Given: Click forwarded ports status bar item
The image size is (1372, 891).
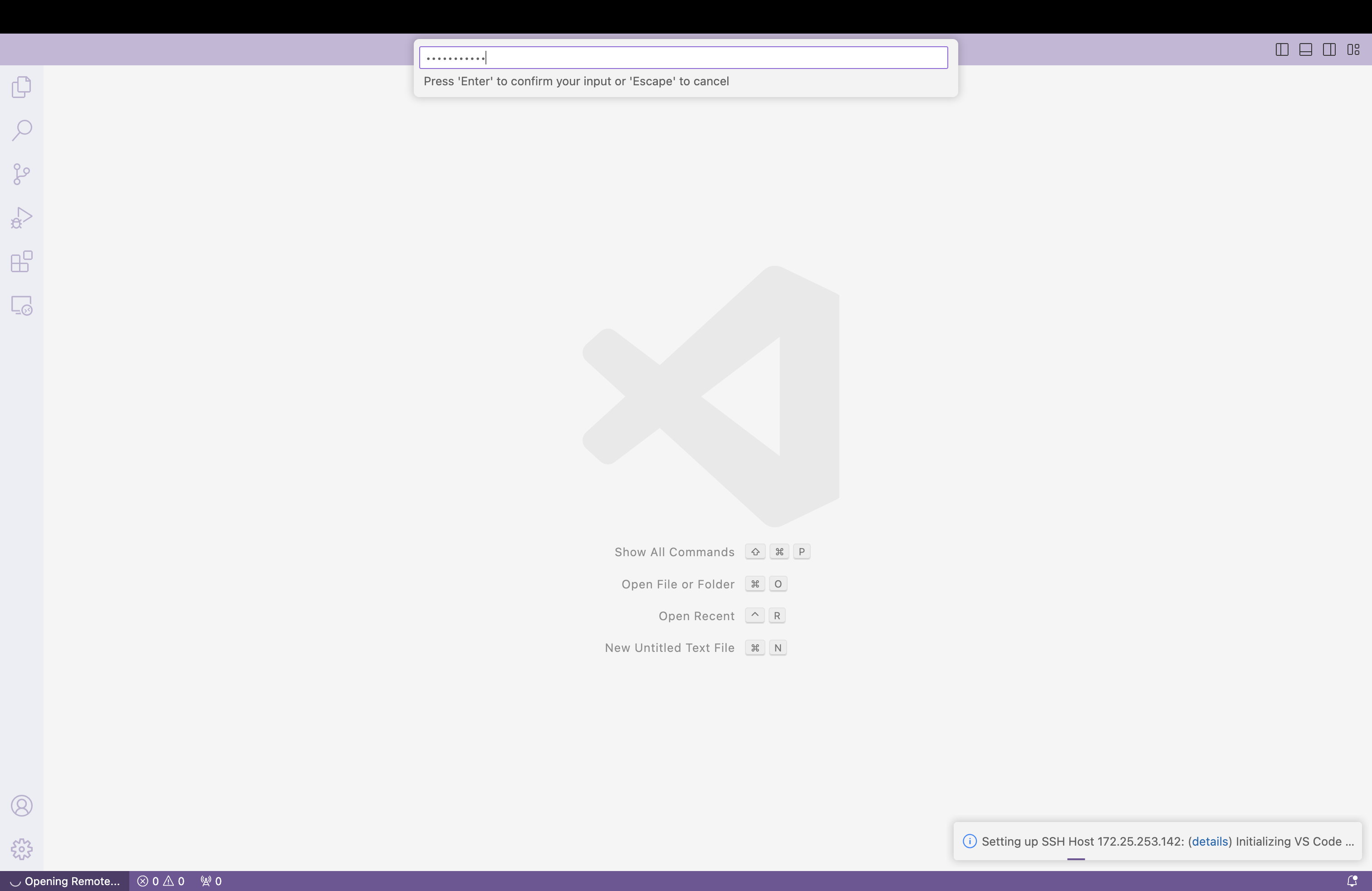Looking at the screenshot, I should click(211, 881).
